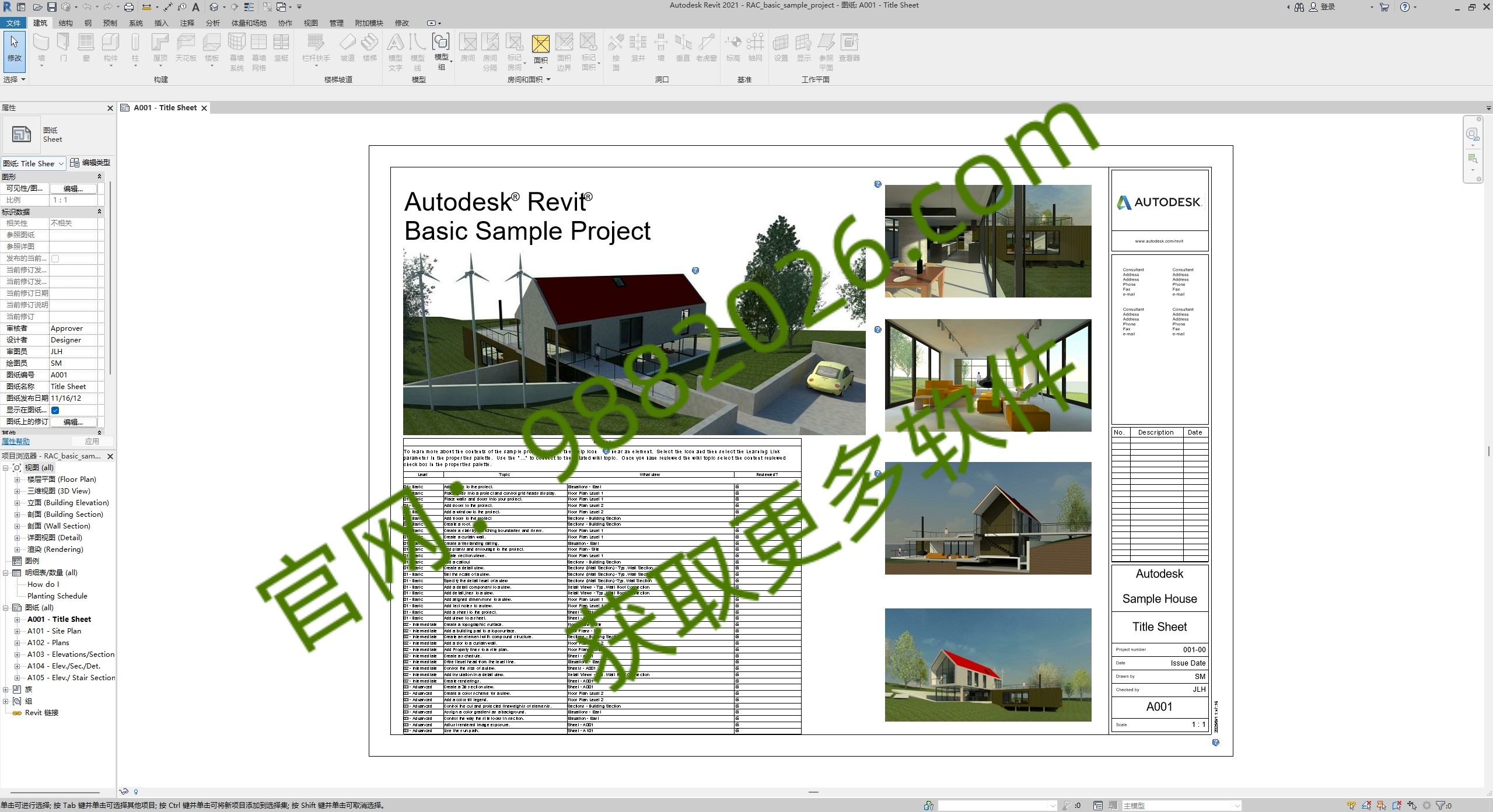
Task: Click the Thin Lines icon in quick access toolbar
Action: pyautogui.click(x=249, y=7)
